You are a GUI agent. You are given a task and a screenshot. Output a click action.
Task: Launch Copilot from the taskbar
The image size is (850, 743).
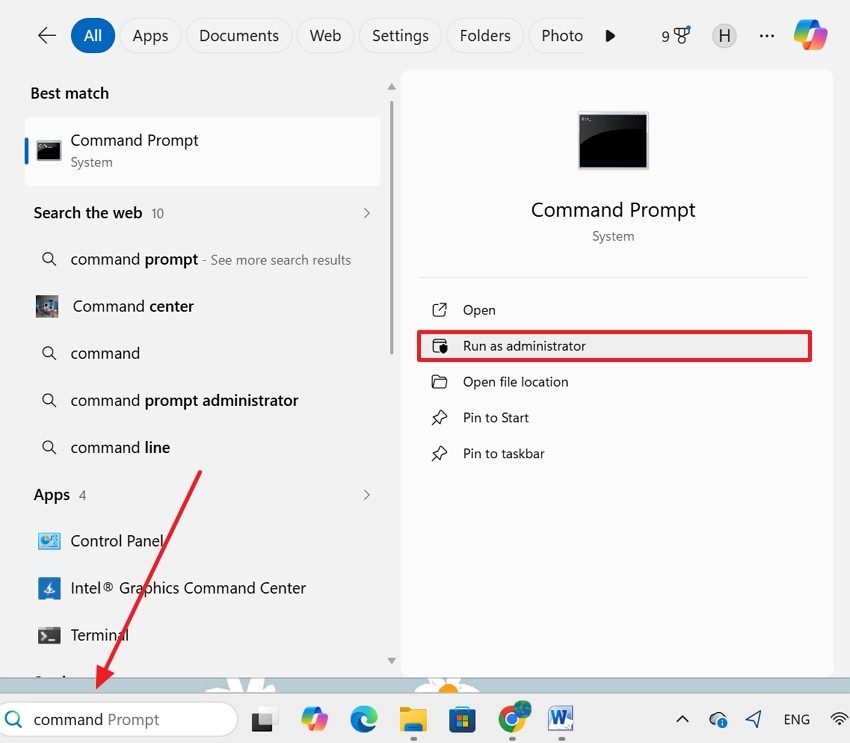(314, 719)
